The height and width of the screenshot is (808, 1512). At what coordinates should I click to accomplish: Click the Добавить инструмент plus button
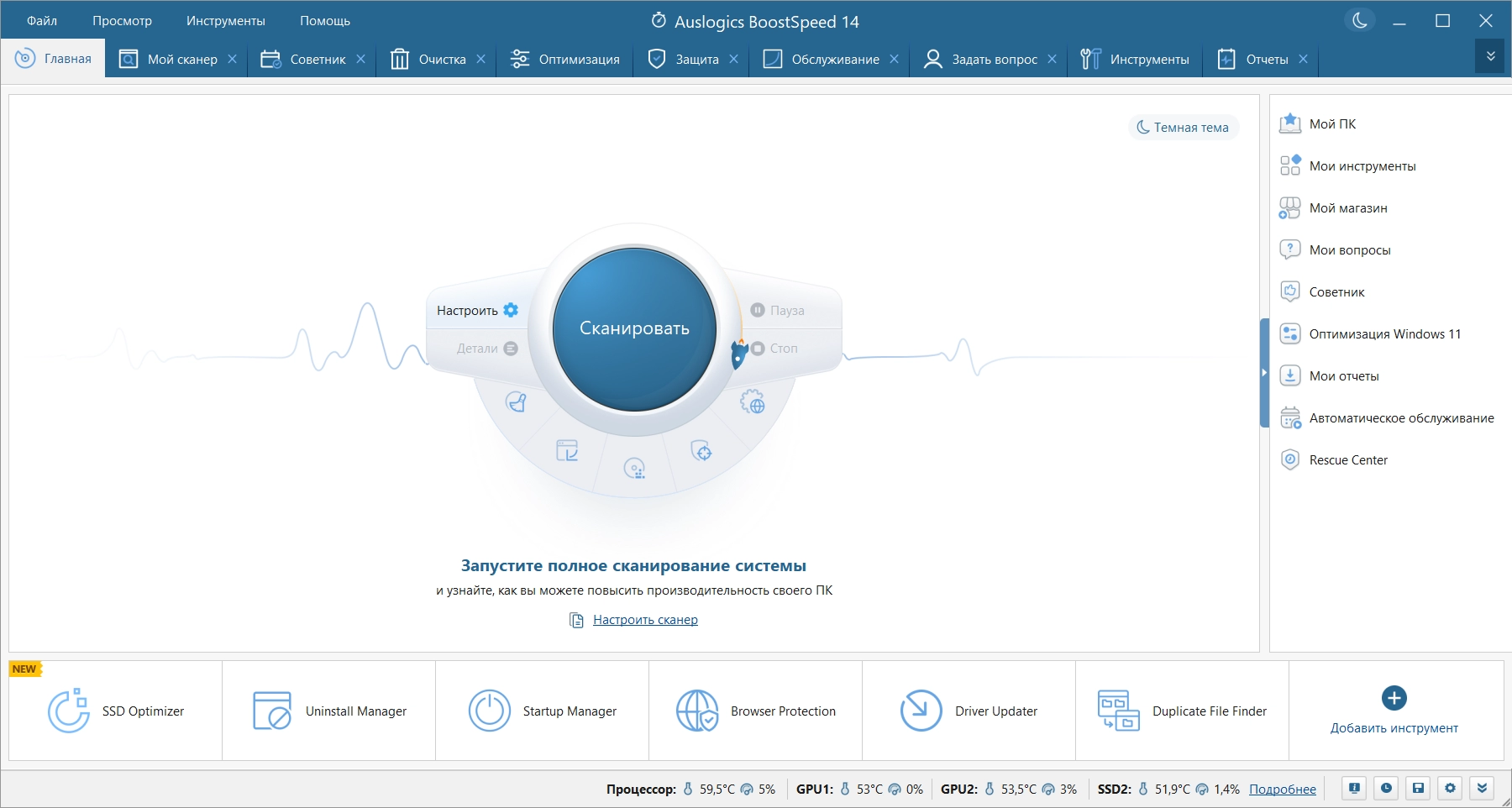1394,698
